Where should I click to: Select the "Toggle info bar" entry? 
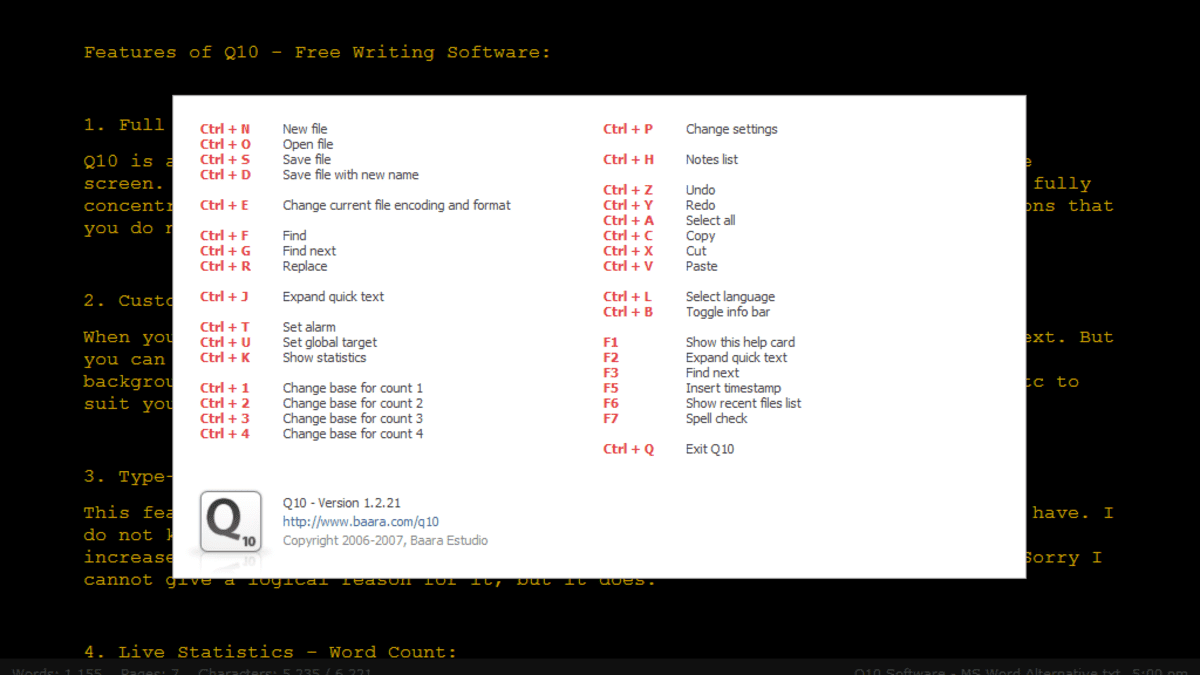tap(728, 312)
